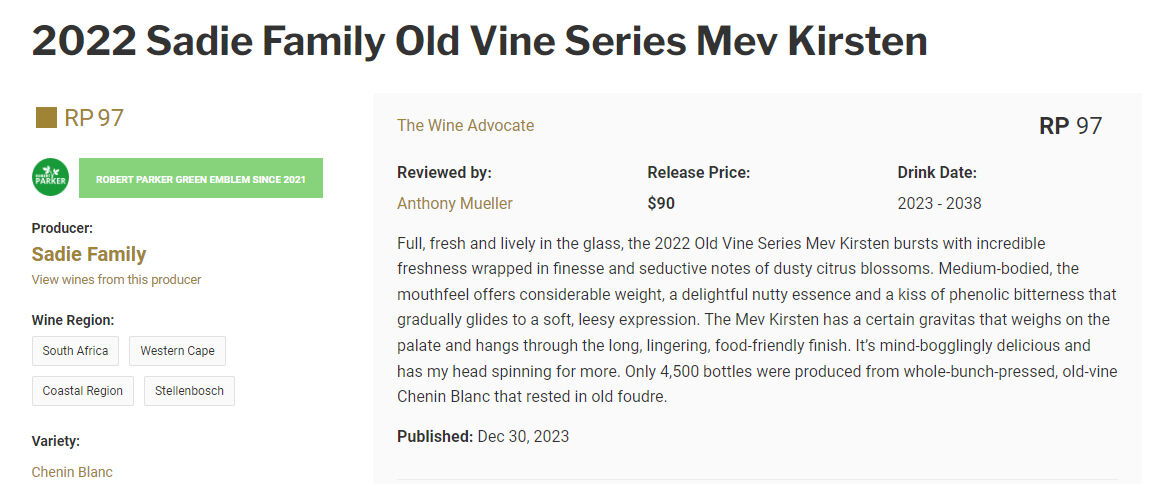Viewport: 1165px width, 484px height.
Task: Click the gold square beside RP 97
Action: pos(46,118)
